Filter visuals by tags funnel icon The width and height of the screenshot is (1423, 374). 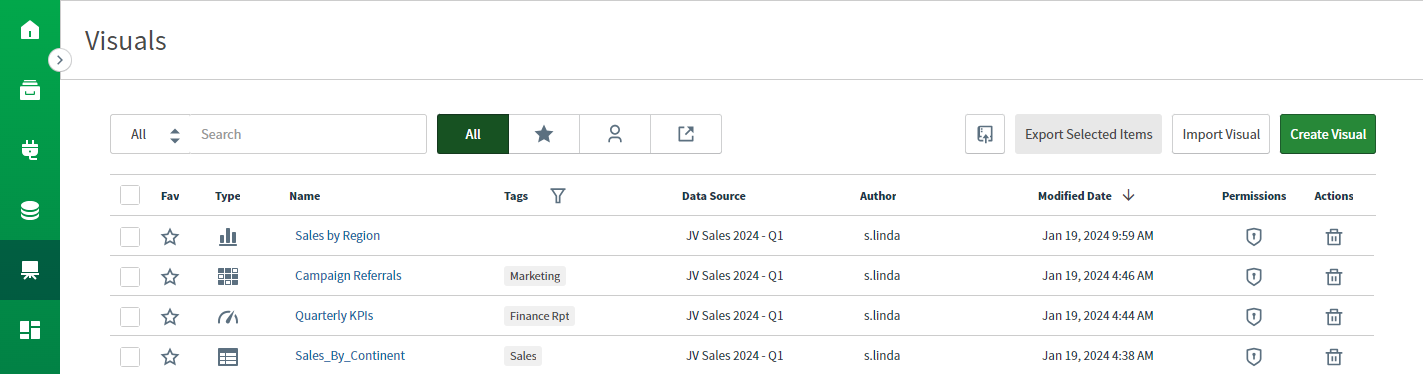[x=558, y=196]
